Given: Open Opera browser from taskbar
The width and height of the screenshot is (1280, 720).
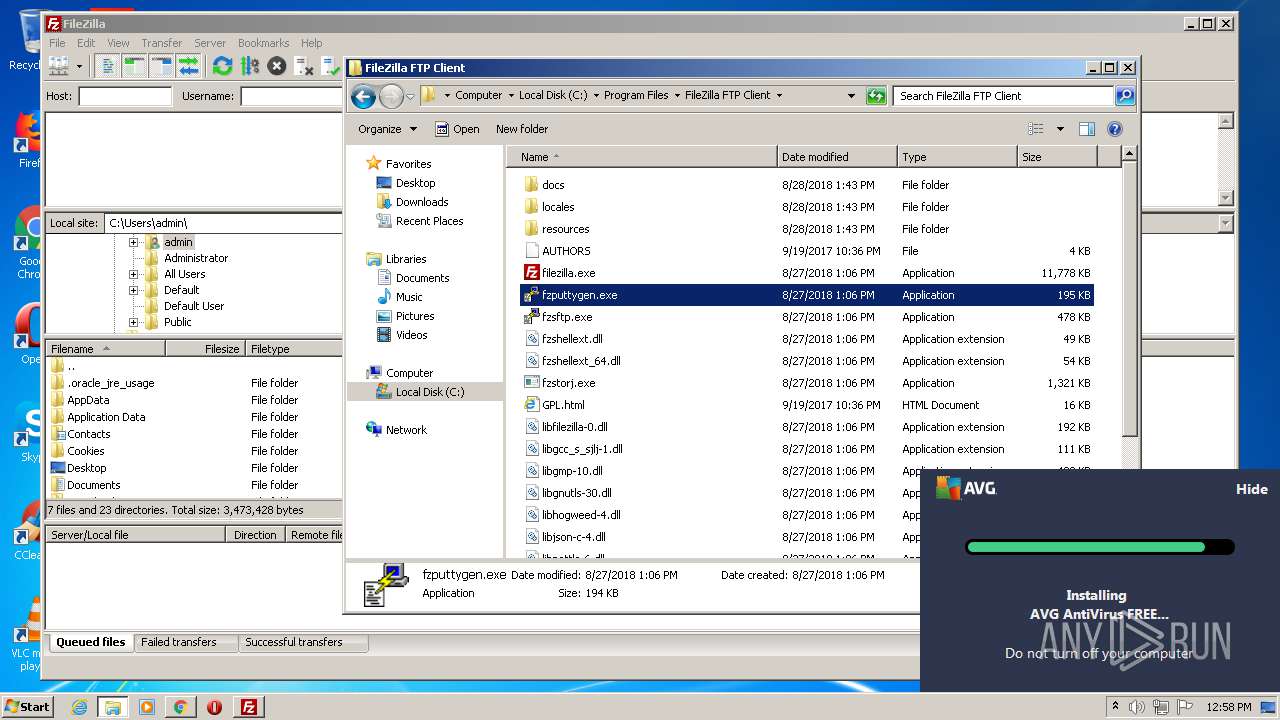Looking at the screenshot, I should click(x=214, y=707).
